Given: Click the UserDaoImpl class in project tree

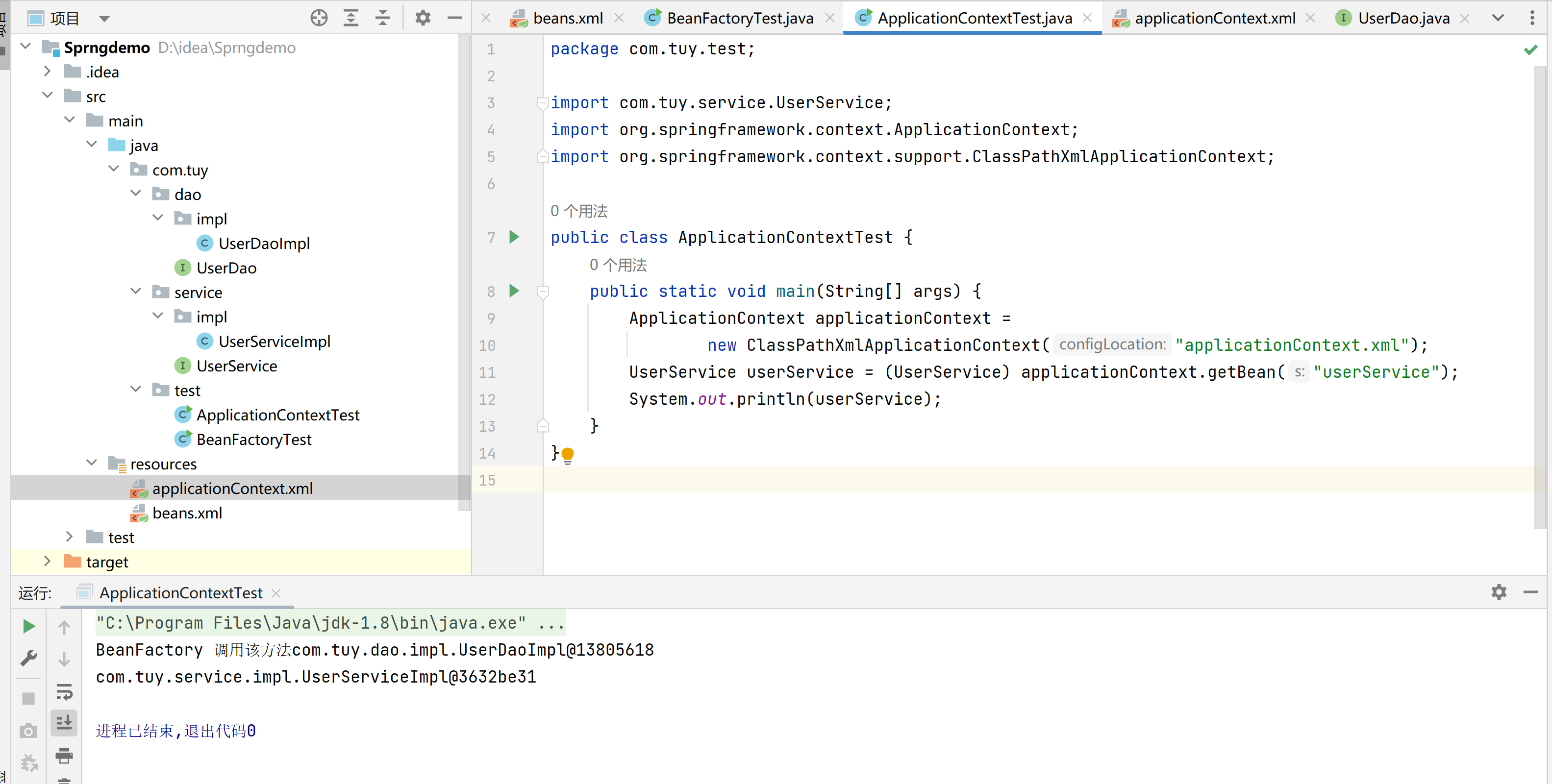Looking at the screenshot, I should (263, 243).
